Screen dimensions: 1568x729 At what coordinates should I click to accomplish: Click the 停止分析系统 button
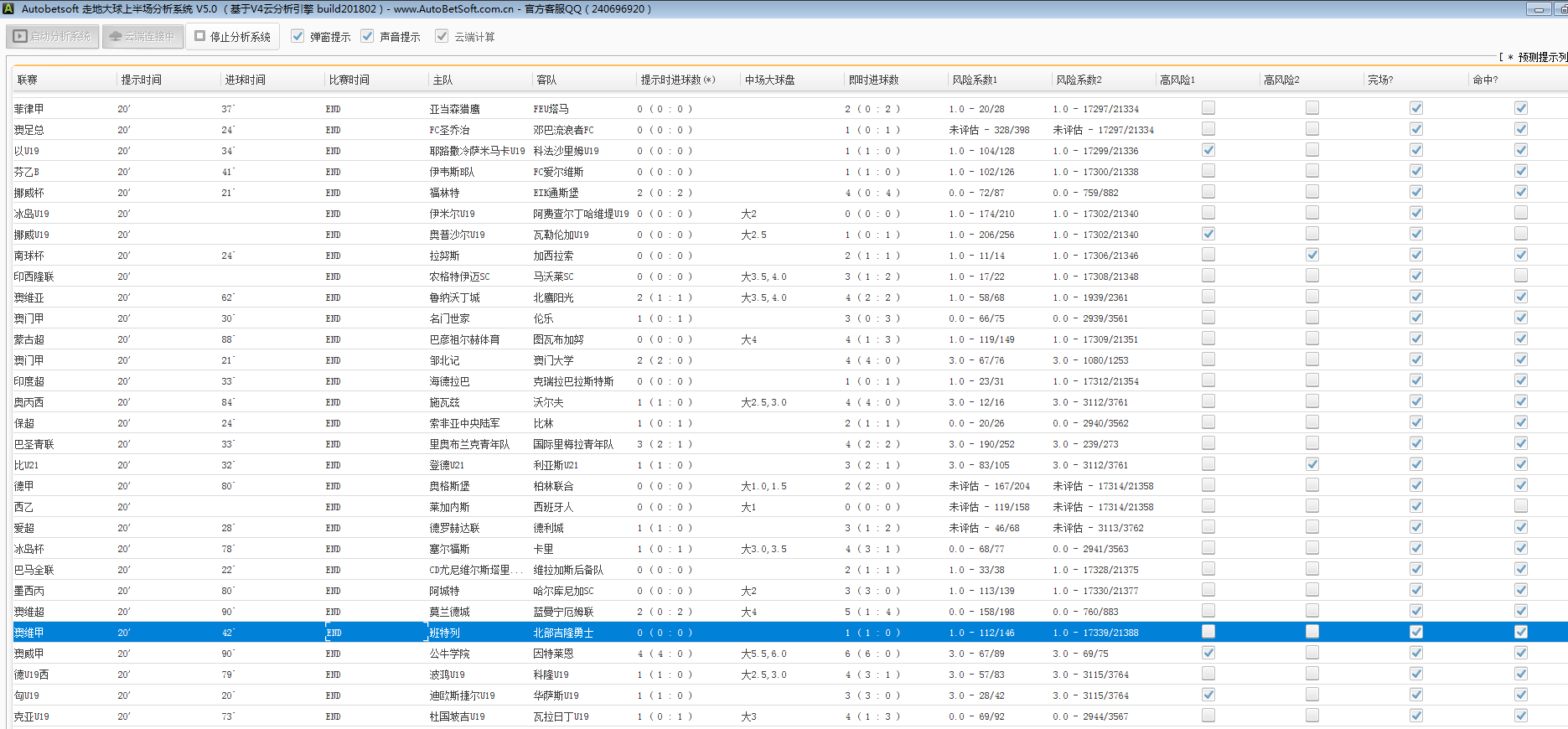point(232,37)
